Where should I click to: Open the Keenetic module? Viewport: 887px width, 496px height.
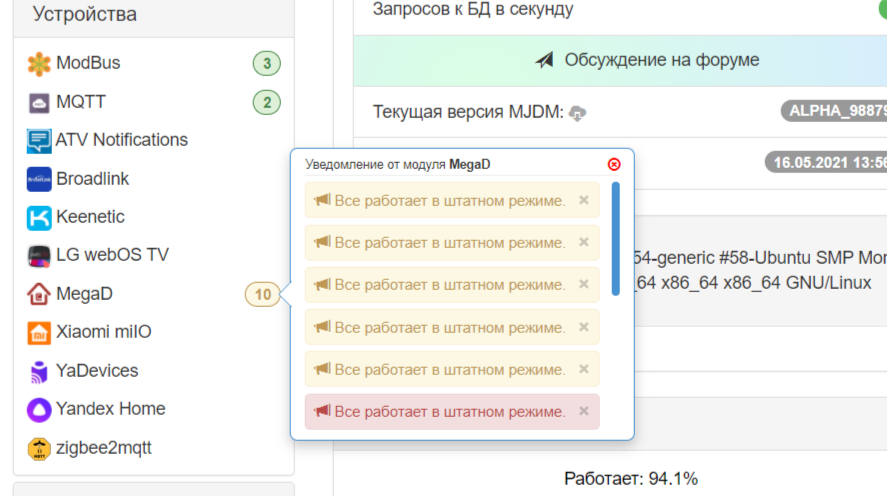pos(91,217)
